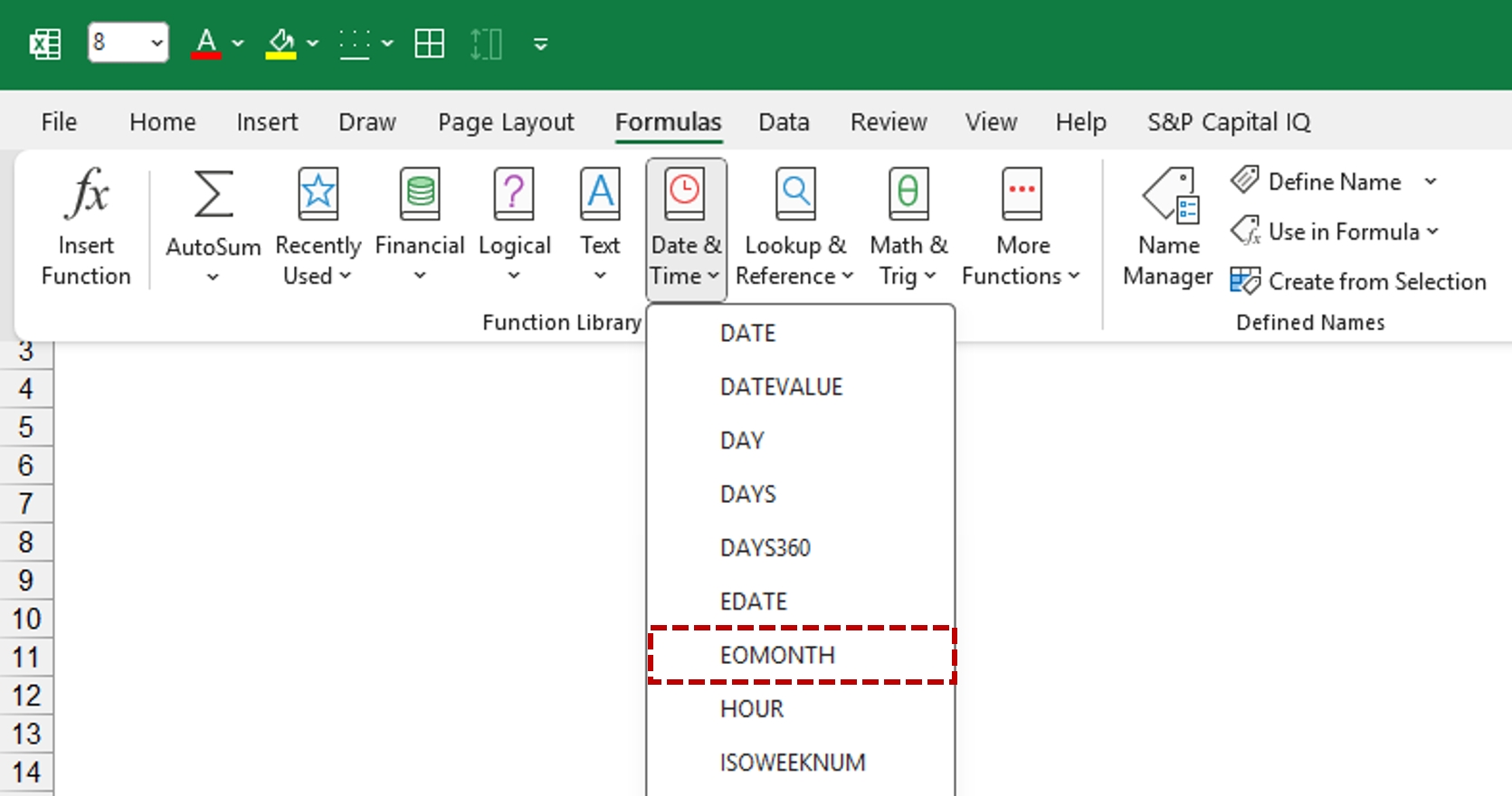Open the More Functions dropdown
The image size is (1512, 796).
point(1022,226)
